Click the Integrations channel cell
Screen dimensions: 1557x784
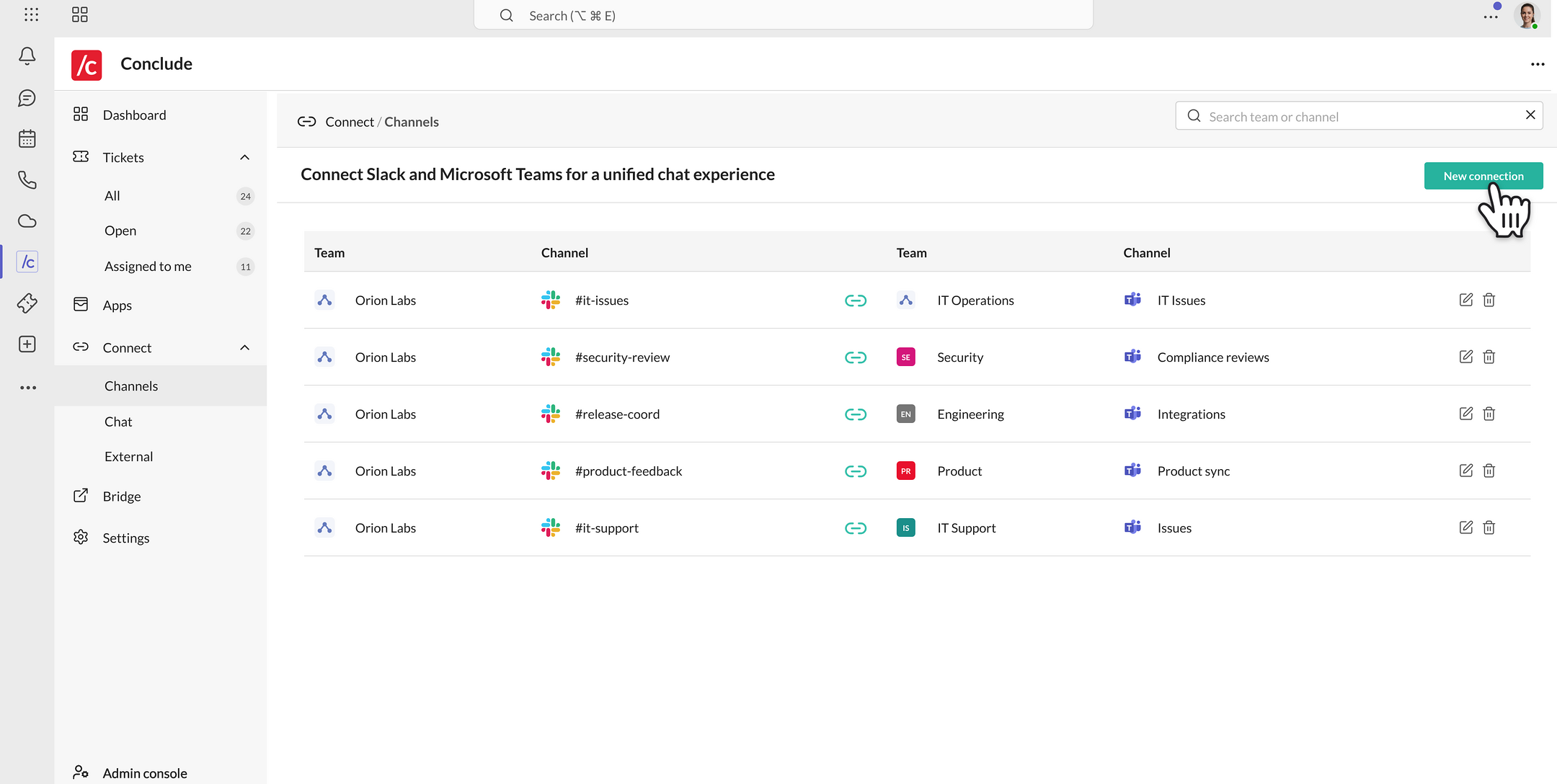[x=1192, y=414]
